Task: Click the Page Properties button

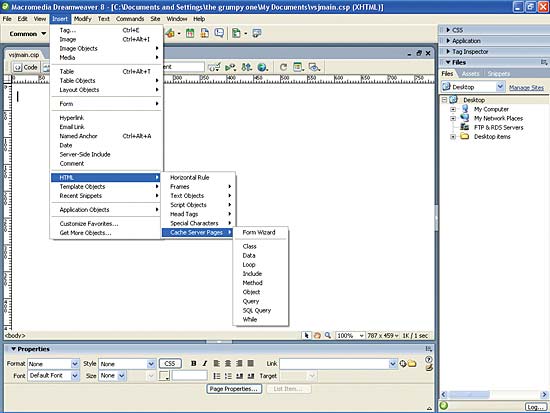Action: [x=234, y=389]
